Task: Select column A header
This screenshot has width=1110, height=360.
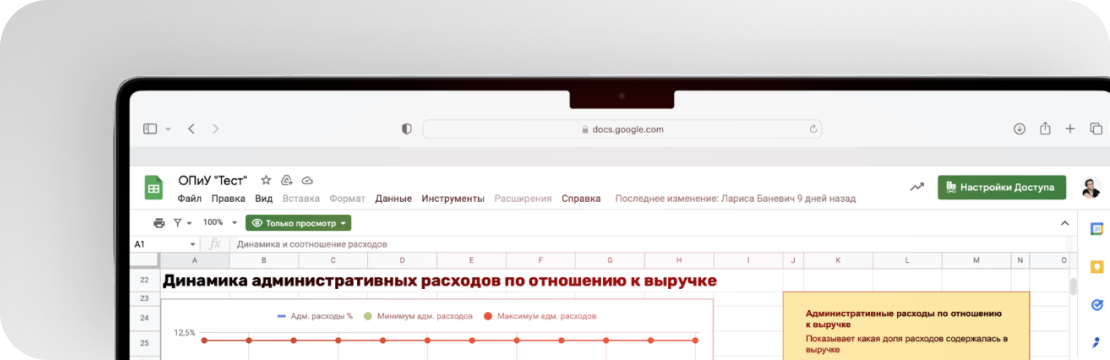Action: [x=195, y=261]
